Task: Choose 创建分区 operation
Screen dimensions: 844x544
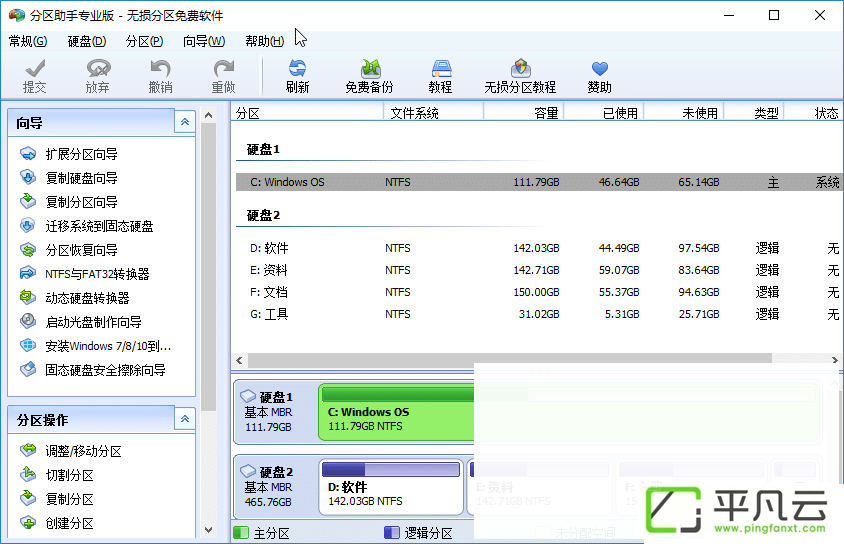Action: click(57, 523)
